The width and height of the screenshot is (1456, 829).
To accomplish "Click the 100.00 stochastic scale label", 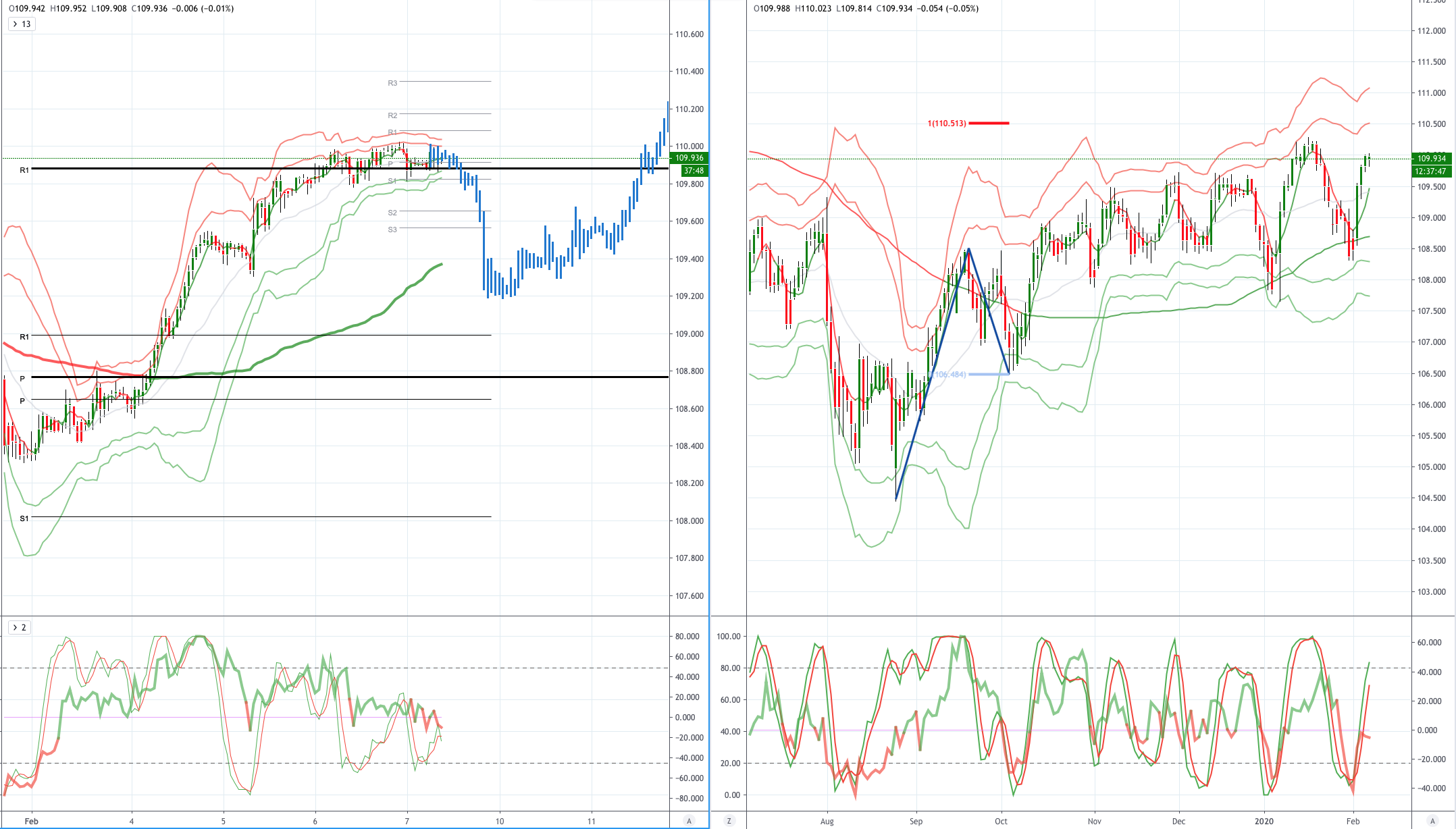I will point(729,637).
